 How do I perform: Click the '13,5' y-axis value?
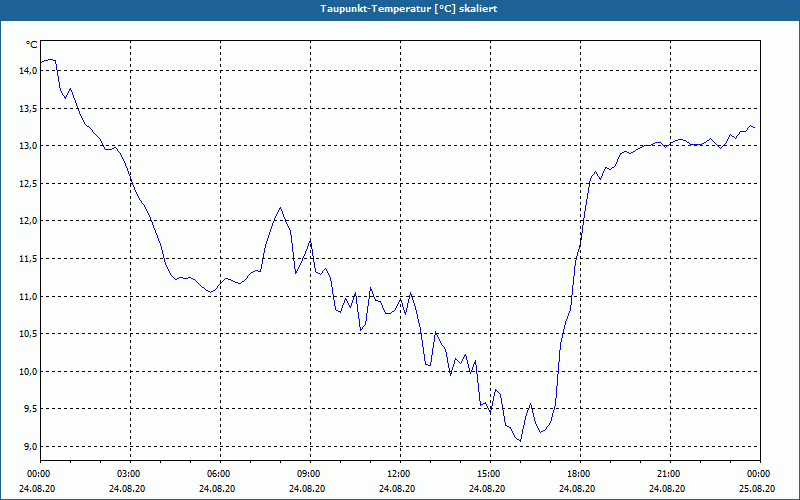28,109
